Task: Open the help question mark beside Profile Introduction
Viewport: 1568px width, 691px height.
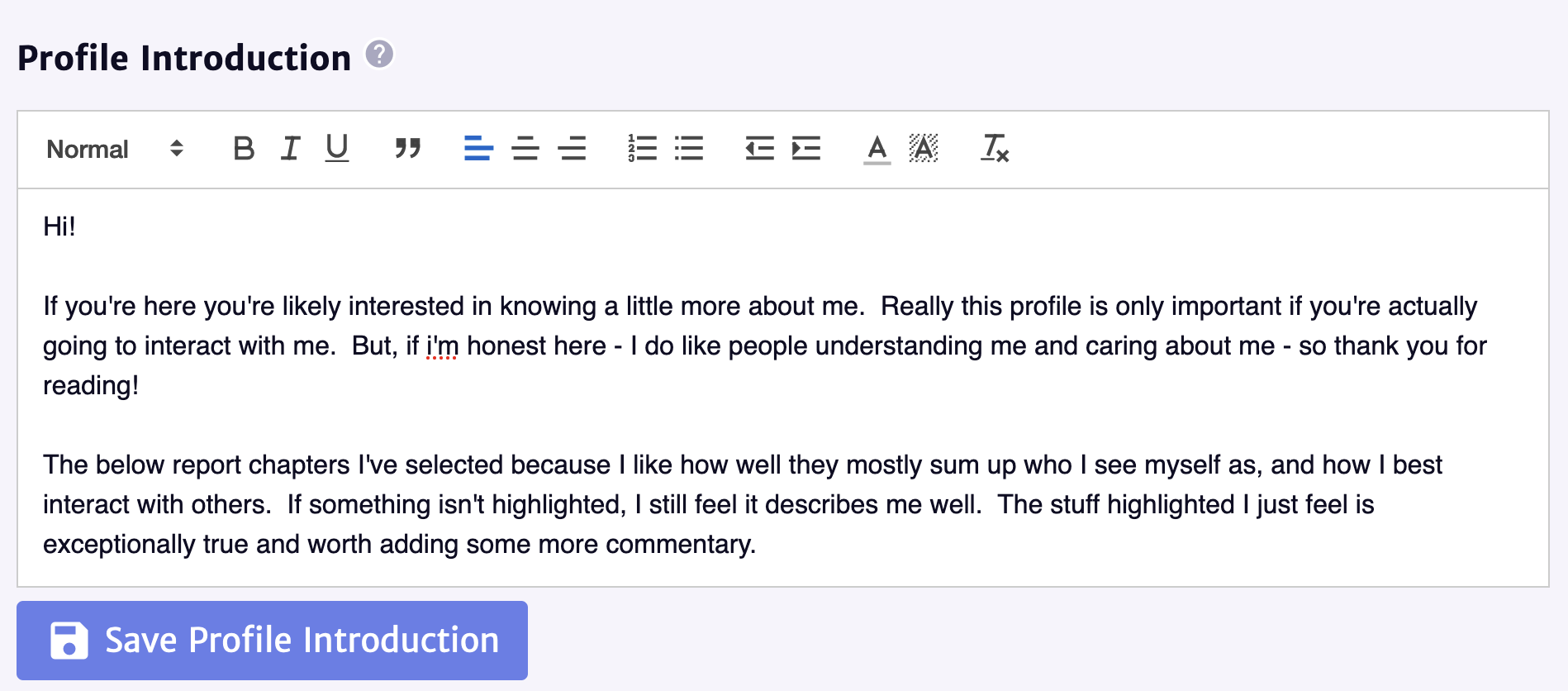Action: pos(379,55)
